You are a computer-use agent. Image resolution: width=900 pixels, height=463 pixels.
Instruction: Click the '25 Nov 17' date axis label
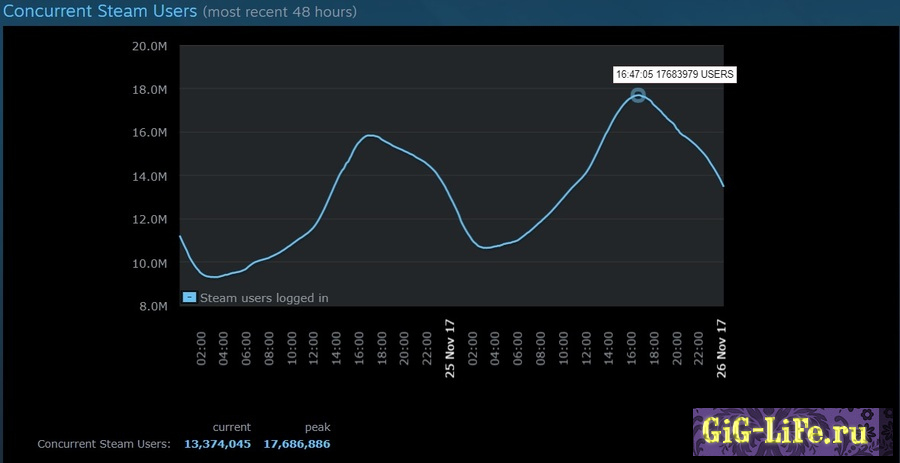coord(450,347)
